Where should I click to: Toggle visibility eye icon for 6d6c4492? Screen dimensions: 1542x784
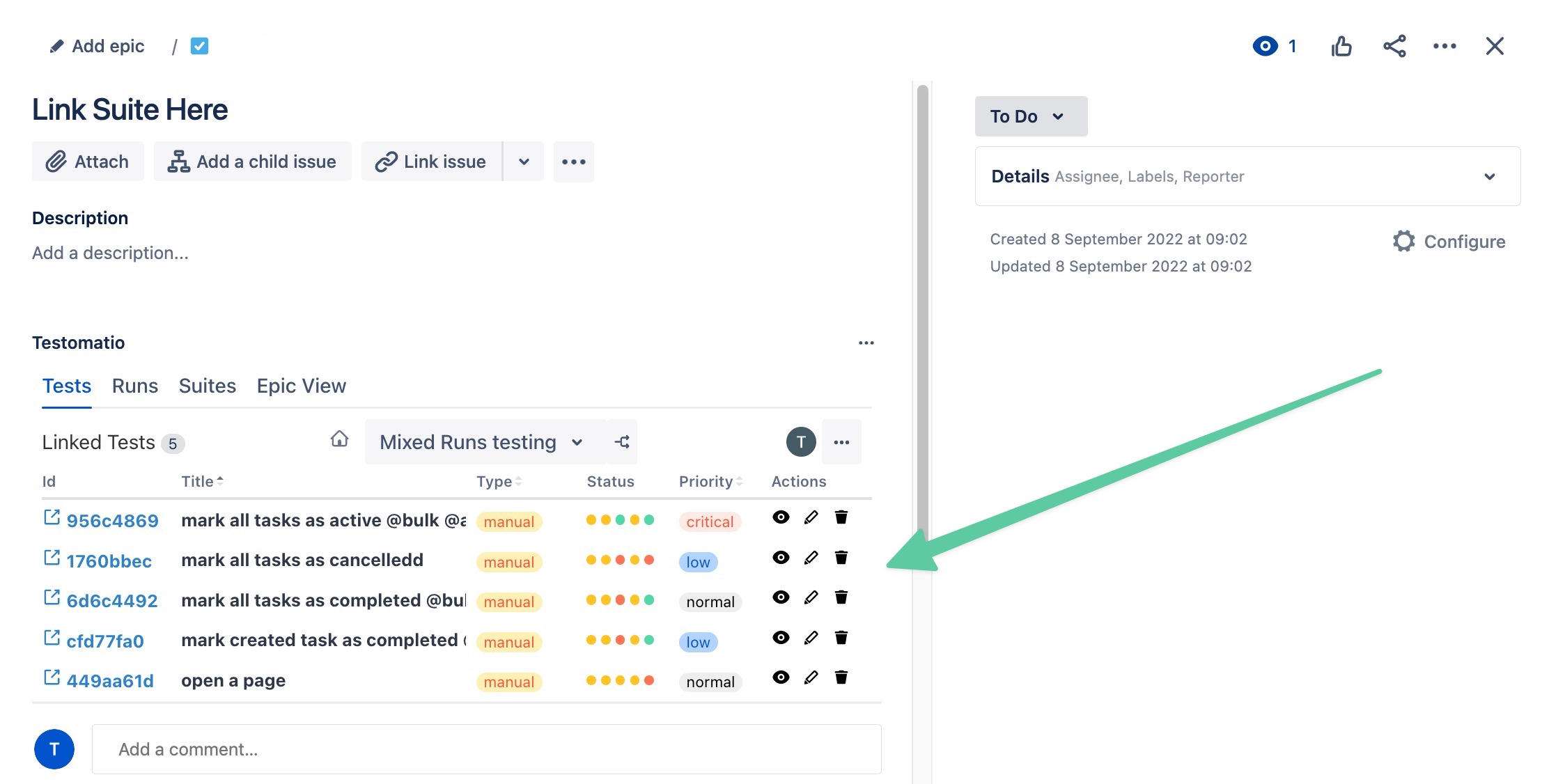pos(779,599)
